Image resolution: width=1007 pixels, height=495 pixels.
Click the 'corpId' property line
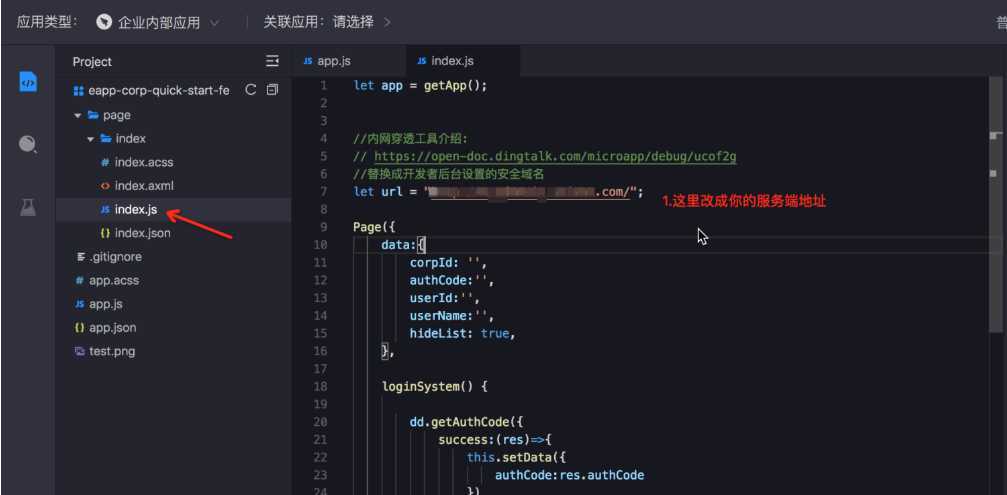(448, 263)
